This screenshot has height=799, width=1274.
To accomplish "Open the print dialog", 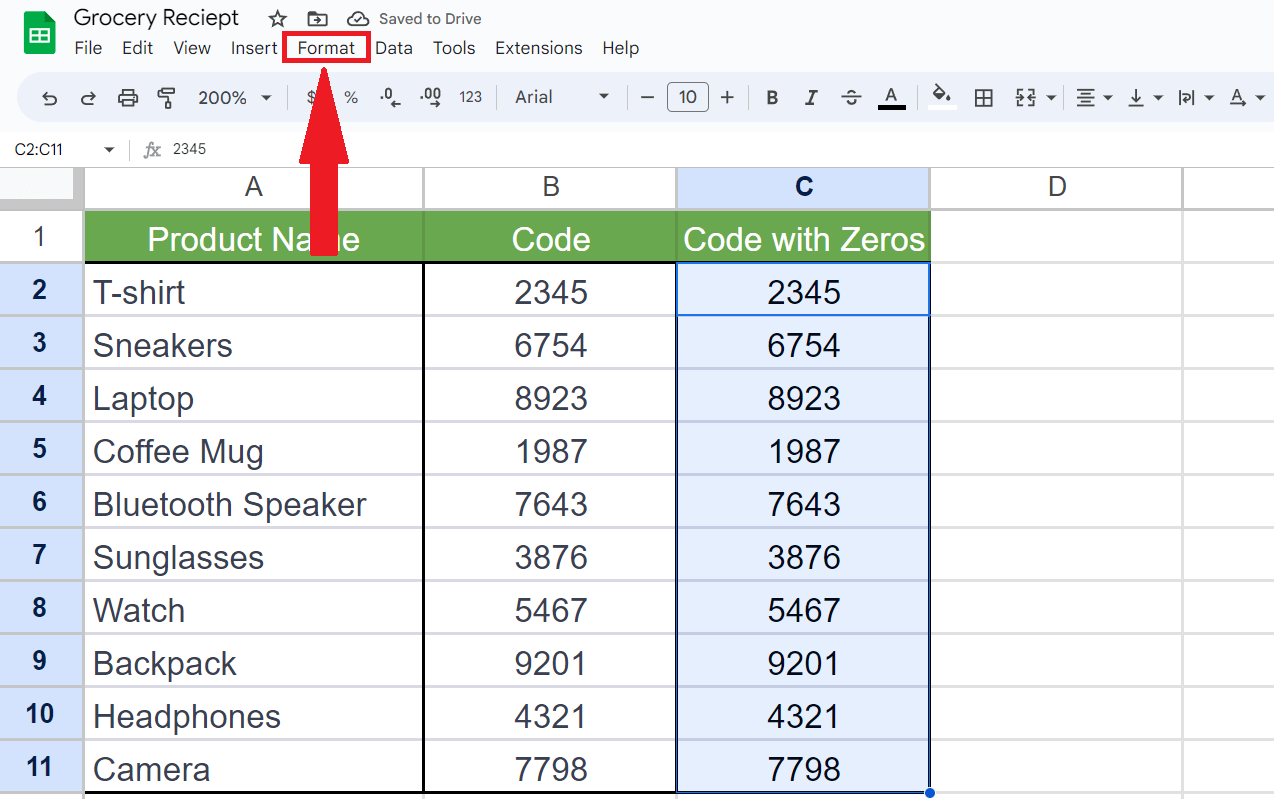I will (127, 97).
